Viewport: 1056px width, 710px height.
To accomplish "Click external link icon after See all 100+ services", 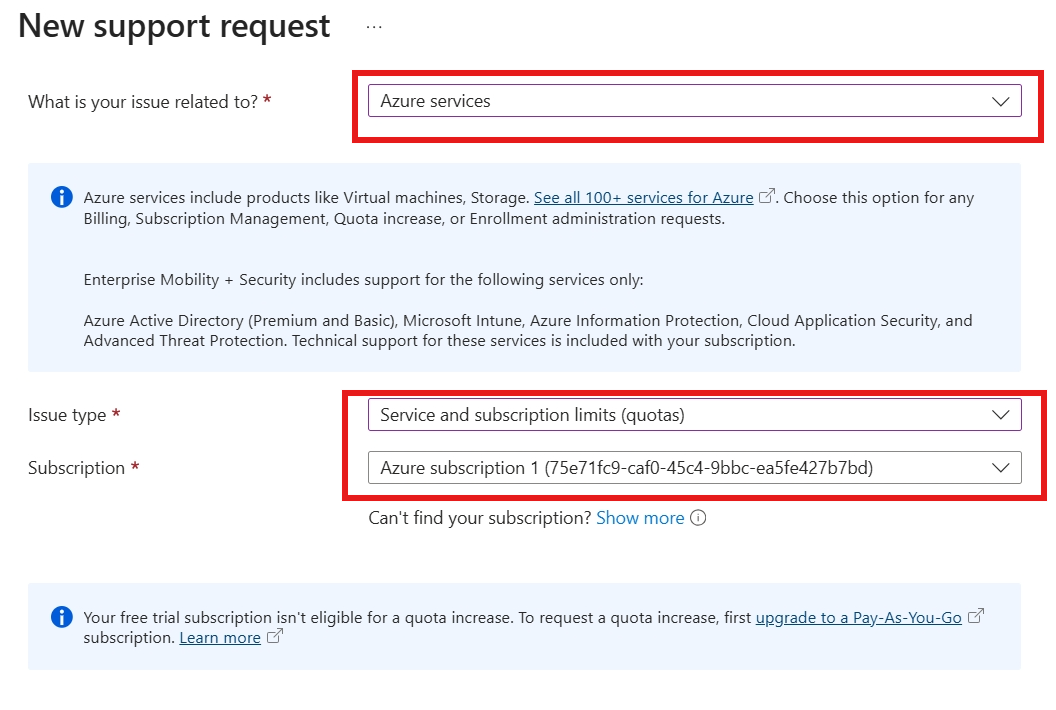I will [x=766, y=196].
